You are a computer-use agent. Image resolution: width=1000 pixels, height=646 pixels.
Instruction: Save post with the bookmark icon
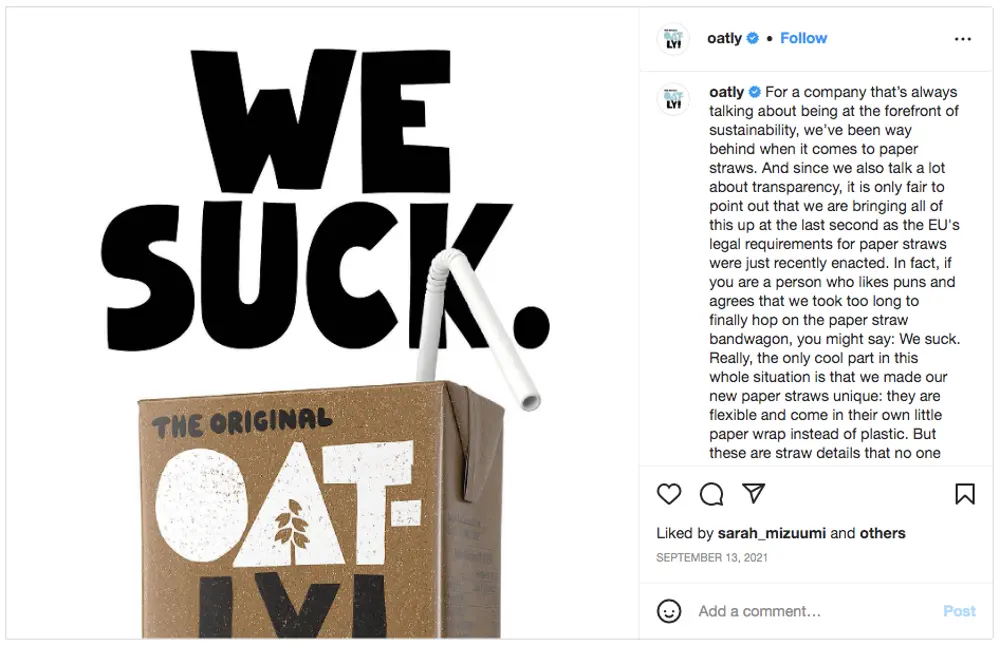(x=964, y=494)
